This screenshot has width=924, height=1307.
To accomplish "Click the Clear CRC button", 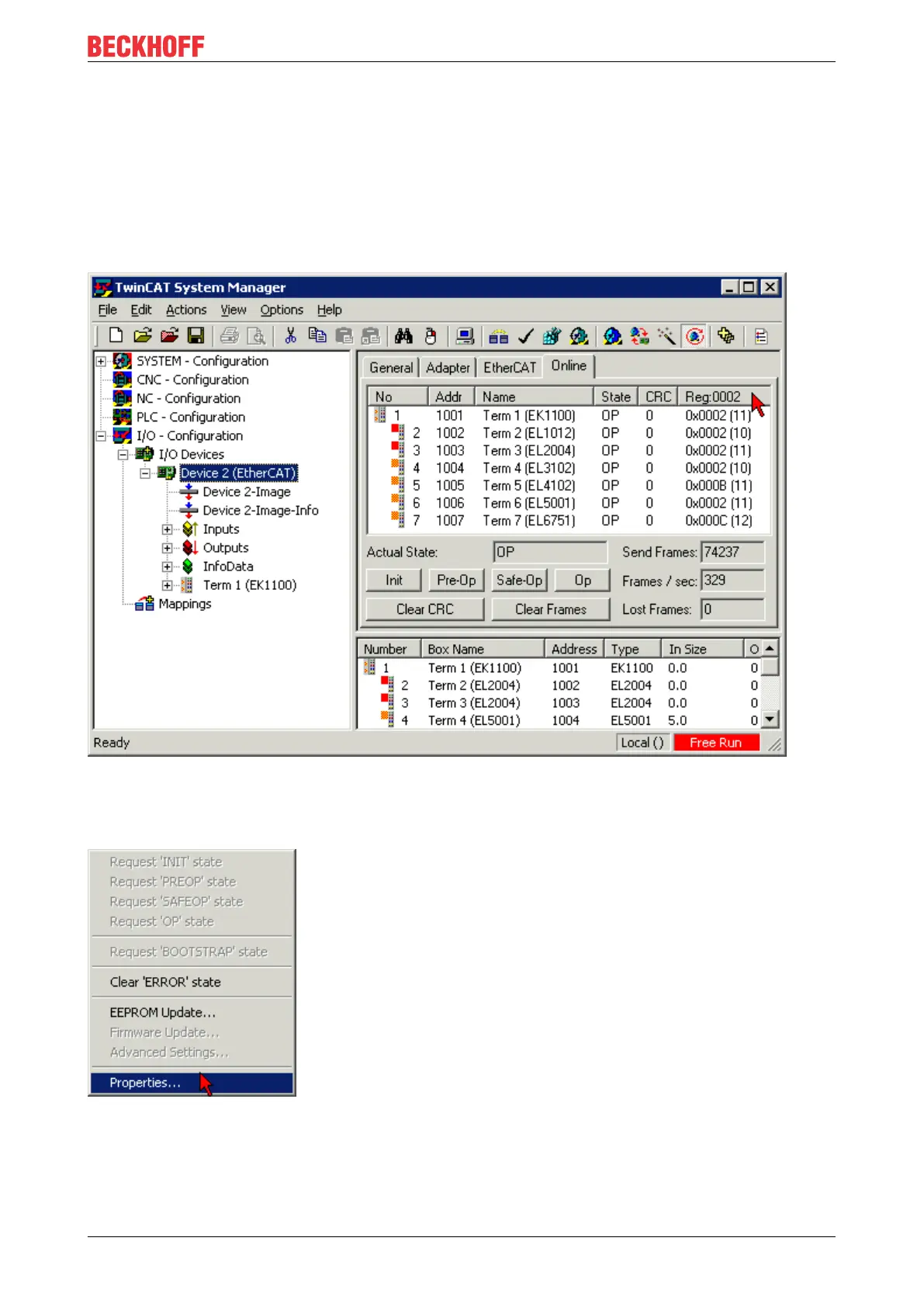I will 424,609.
